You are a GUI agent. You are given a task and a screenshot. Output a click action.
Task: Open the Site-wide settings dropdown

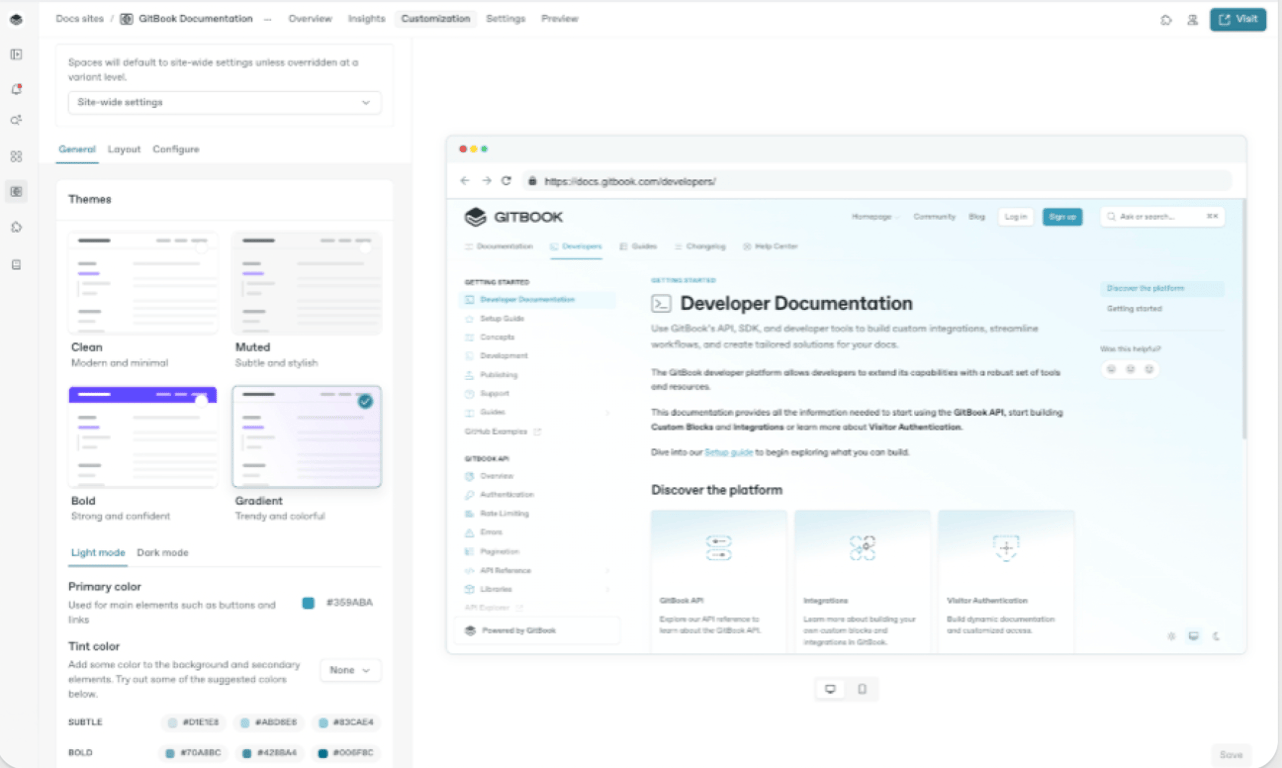[224, 102]
